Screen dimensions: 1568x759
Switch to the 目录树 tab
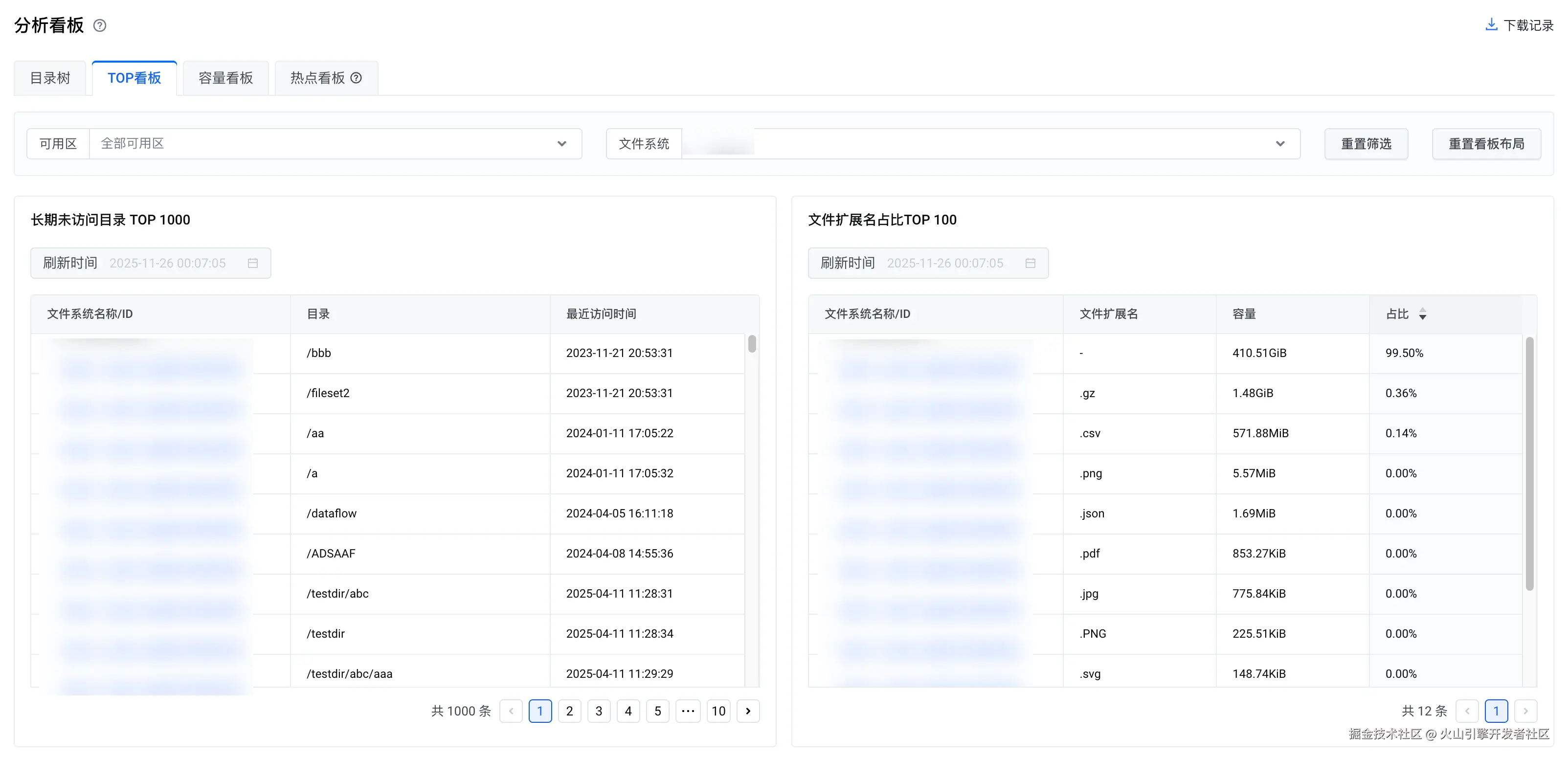coord(50,78)
